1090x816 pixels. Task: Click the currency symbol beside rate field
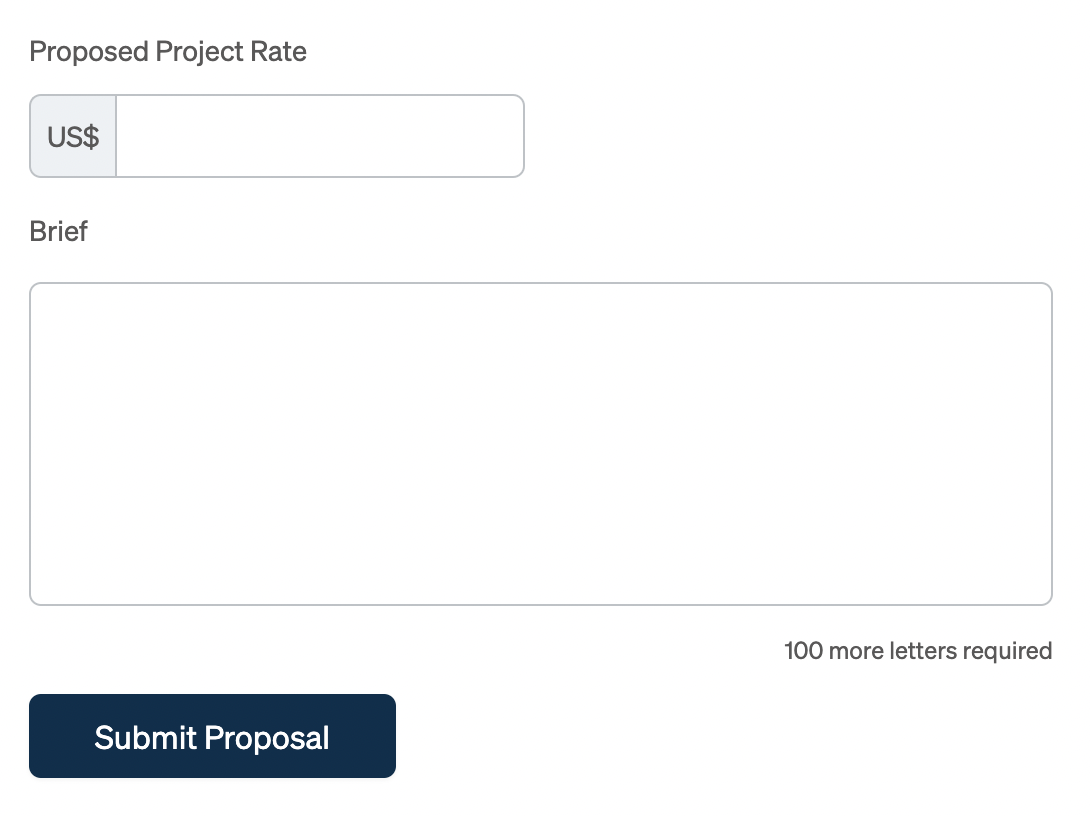point(73,136)
